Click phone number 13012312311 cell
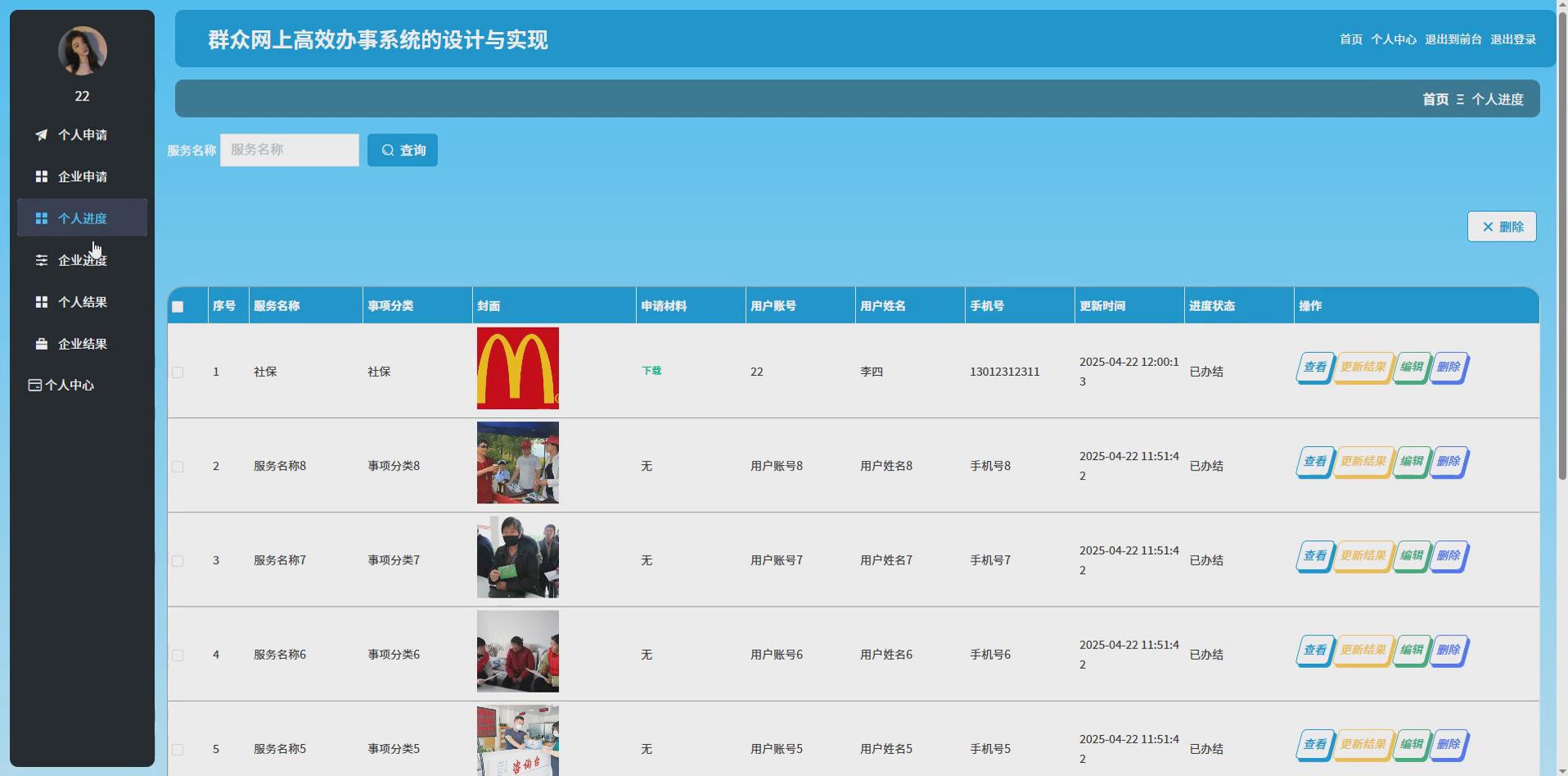This screenshot has width=1568, height=776. (x=1005, y=372)
